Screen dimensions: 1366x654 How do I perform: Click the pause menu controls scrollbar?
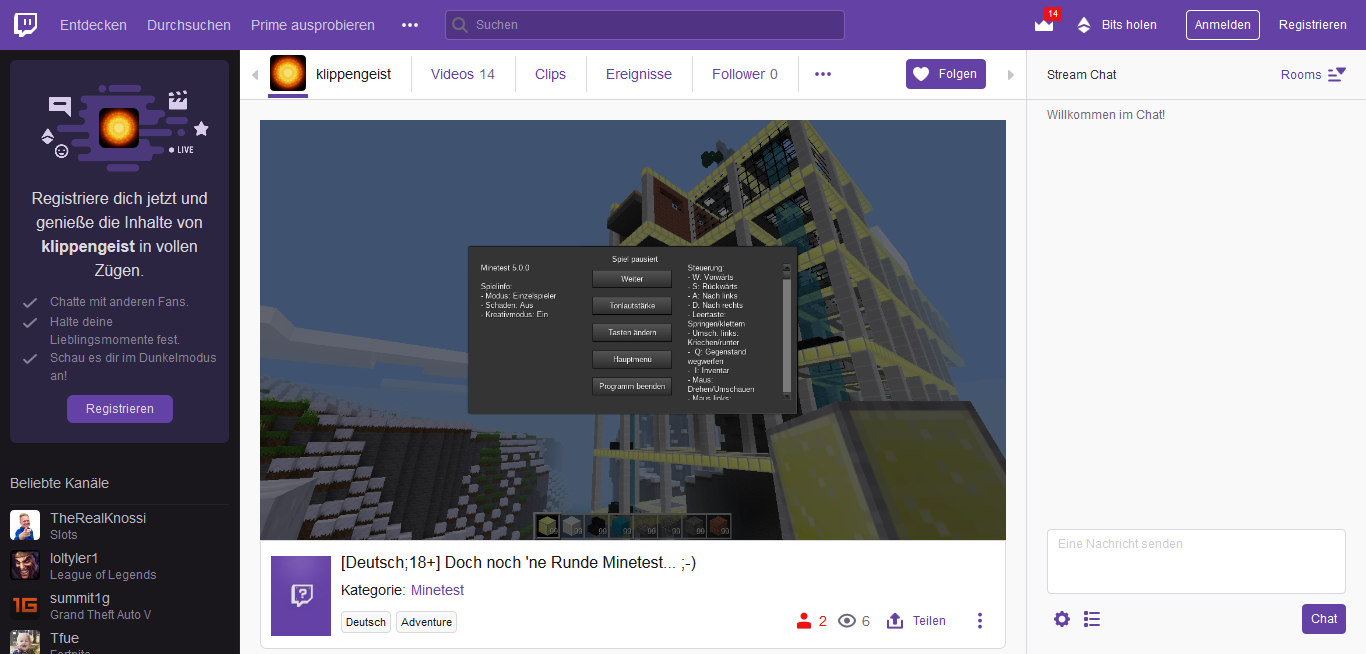point(786,332)
